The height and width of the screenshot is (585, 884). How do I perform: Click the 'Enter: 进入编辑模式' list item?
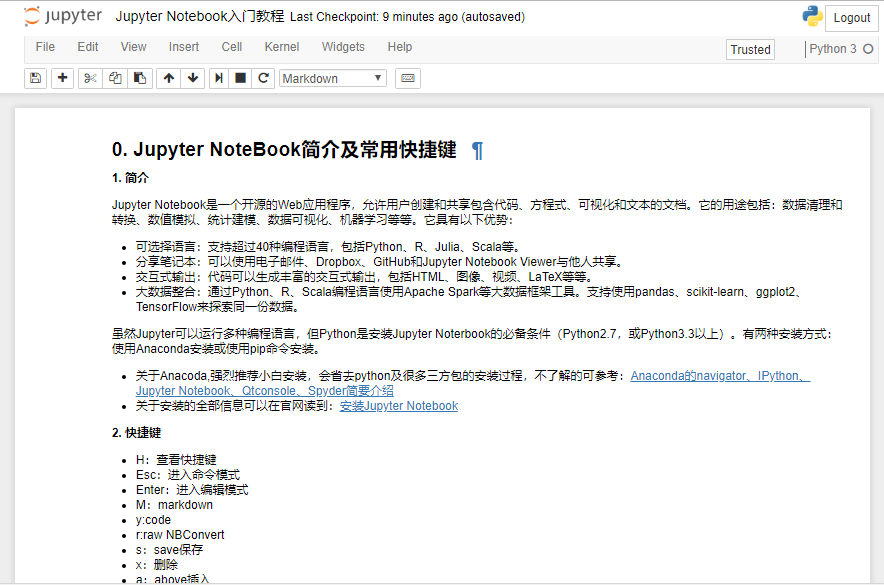[x=192, y=490]
